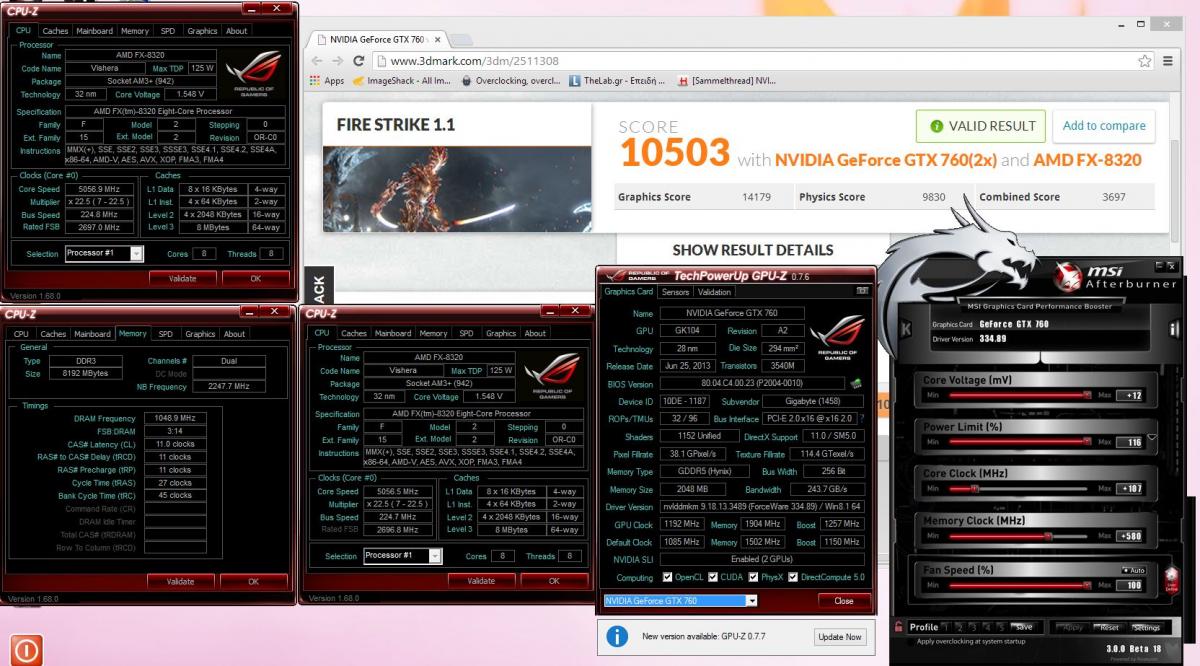Click the red power icon on the desktop
Viewport: 1200px width, 666px height.
pos(25,650)
